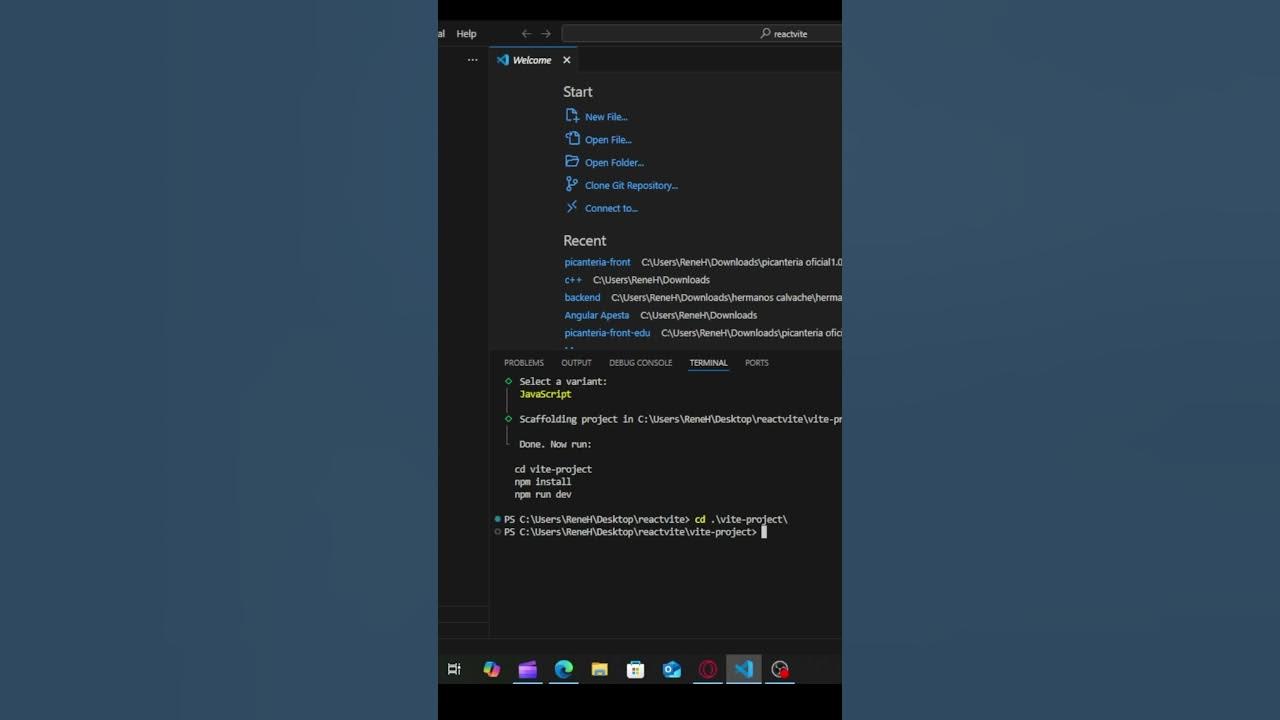This screenshot has width=1280, height=720.
Task: Open Task View on the taskbar
Action: tap(454, 669)
